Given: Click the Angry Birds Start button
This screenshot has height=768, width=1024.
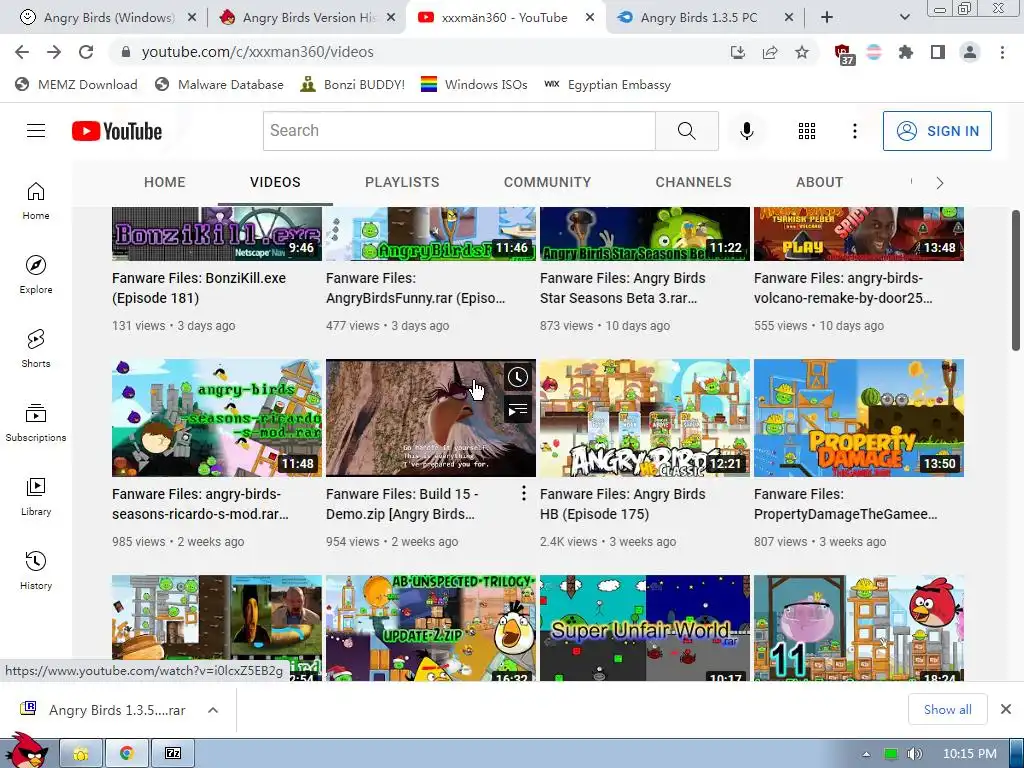Looking at the screenshot, I should [26, 751].
